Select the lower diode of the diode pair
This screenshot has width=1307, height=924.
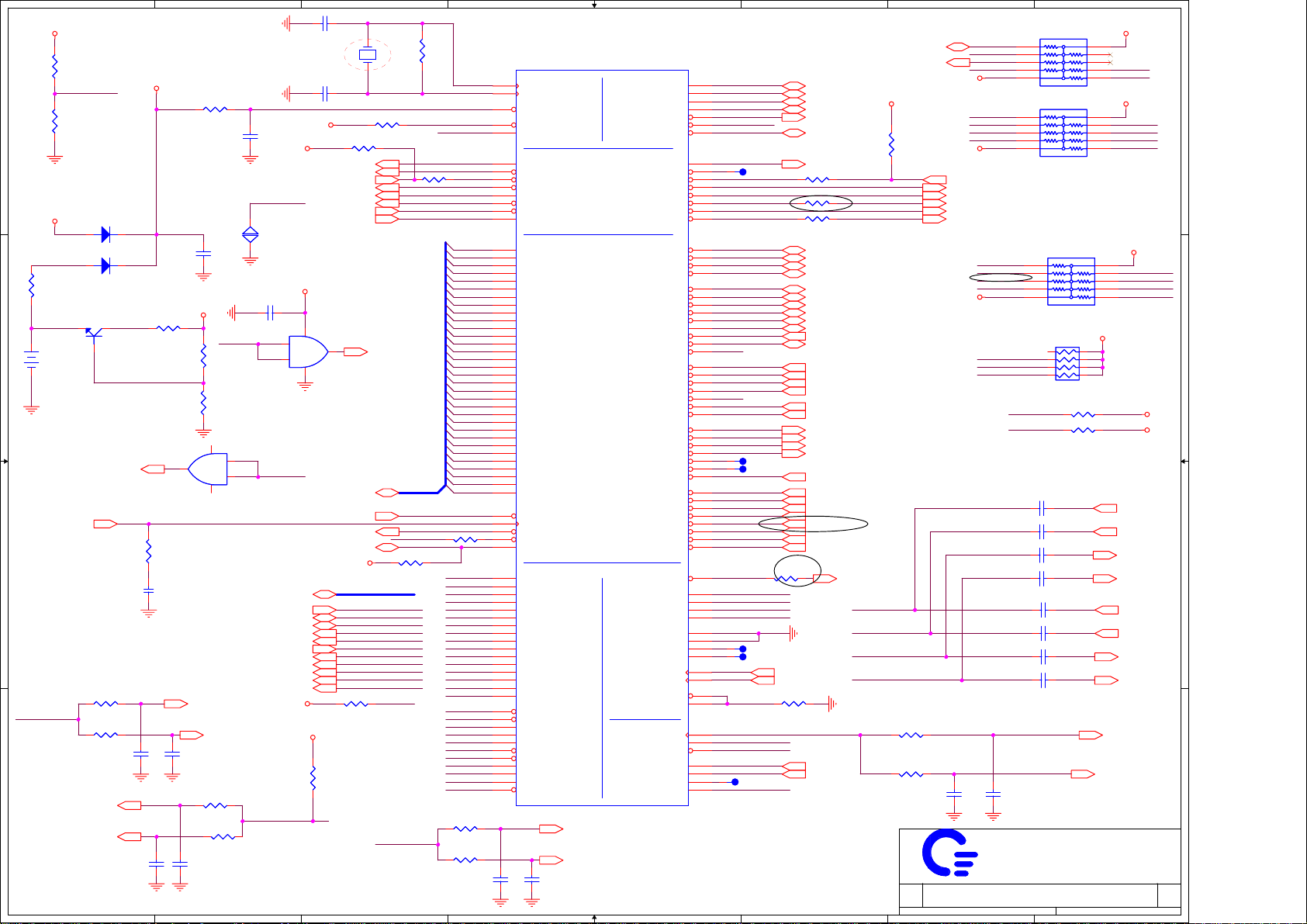tap(105, 266)
